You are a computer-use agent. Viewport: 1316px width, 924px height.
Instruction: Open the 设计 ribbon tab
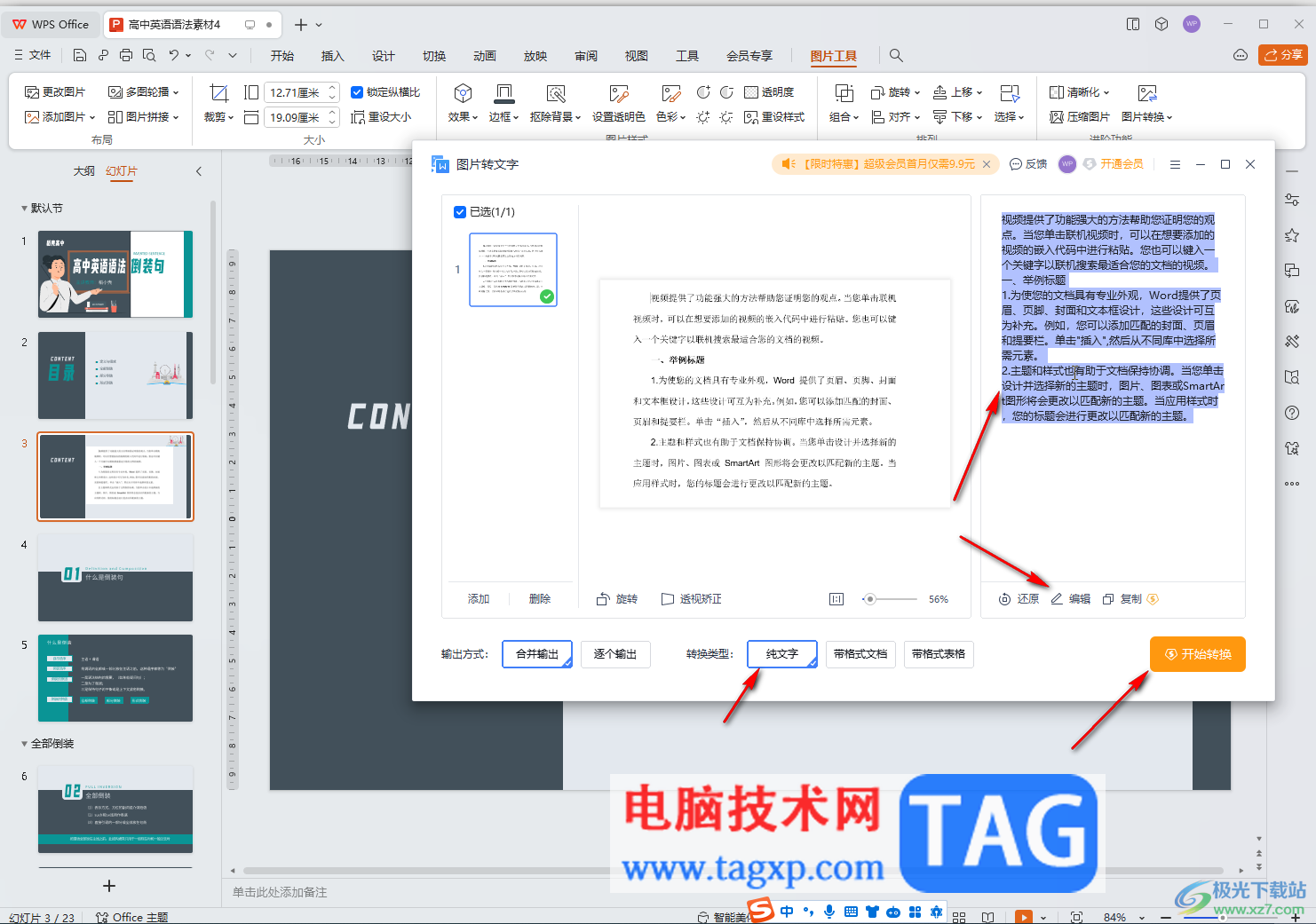click(x=384, y=56)
